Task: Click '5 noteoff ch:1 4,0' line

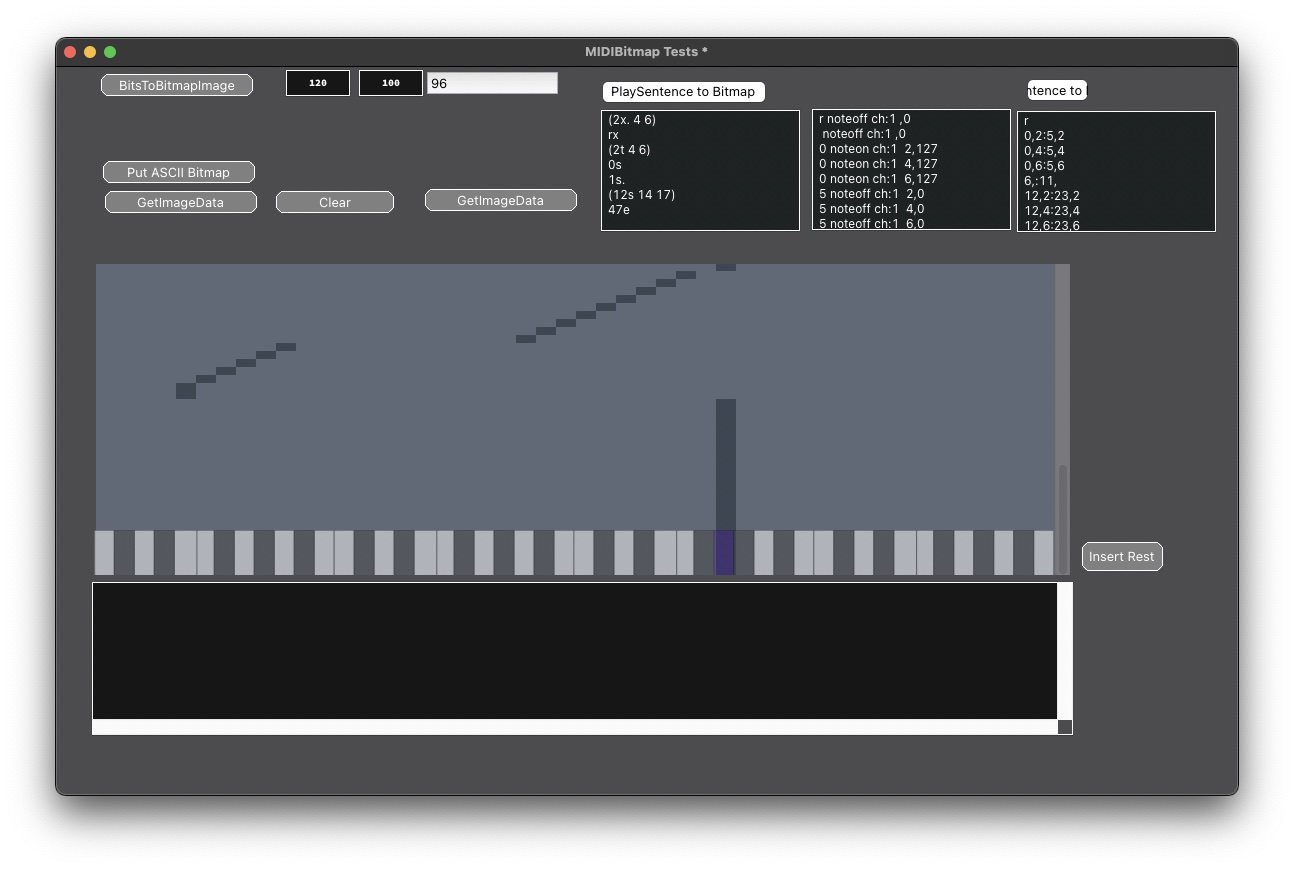Action: 871,208
